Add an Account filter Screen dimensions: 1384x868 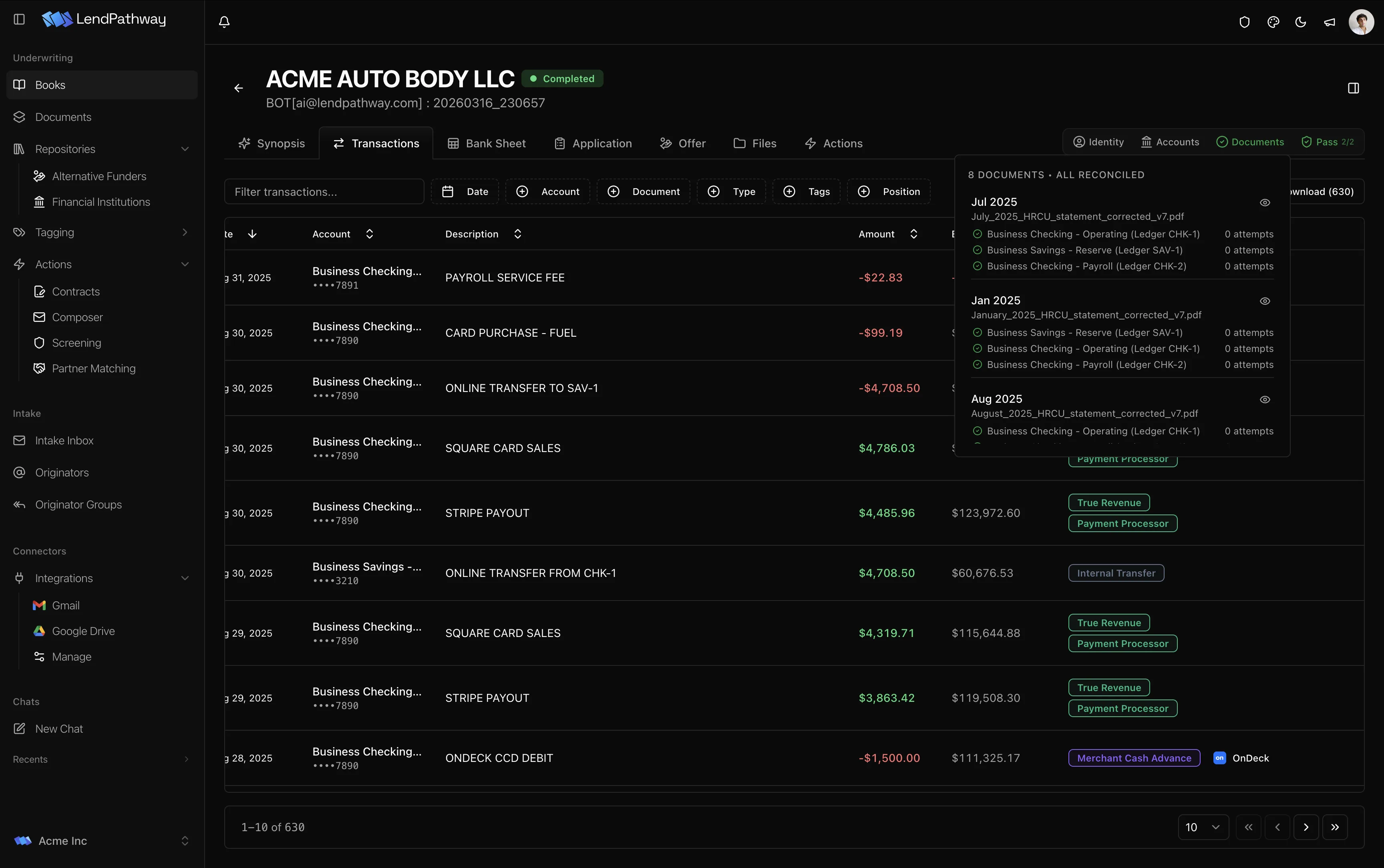point(547,192)
